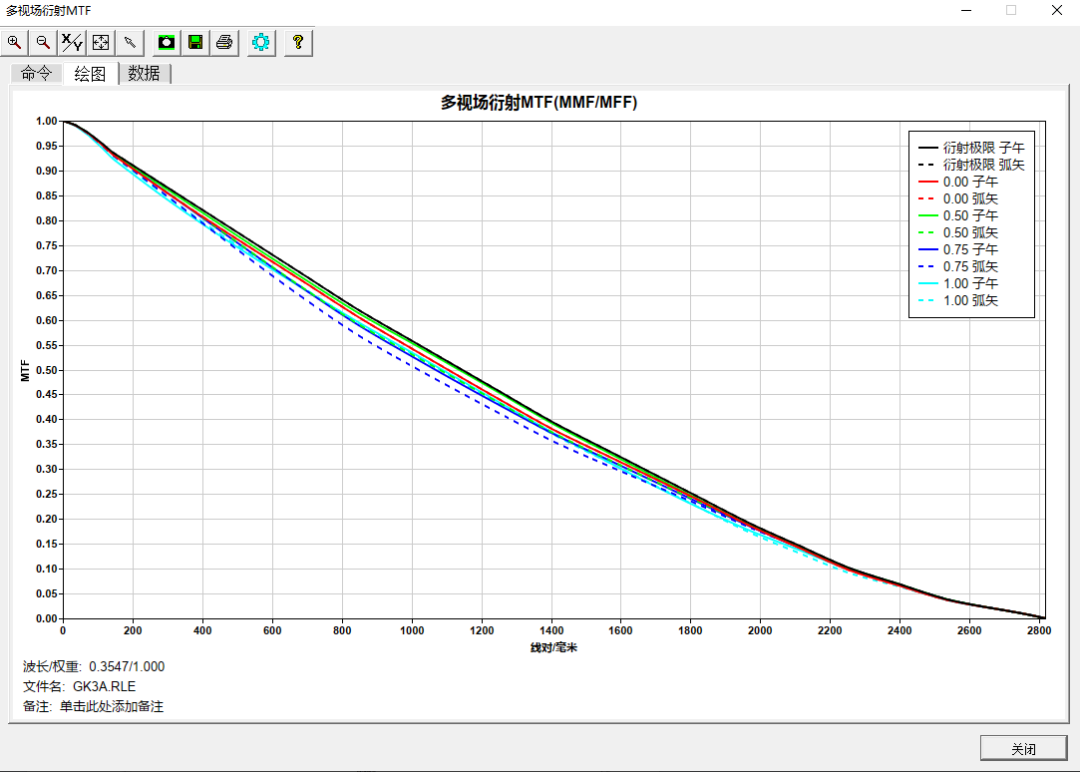1080x772 pixels.
Task: Open settings with the cyan gear icon
Action: (261, 43)
